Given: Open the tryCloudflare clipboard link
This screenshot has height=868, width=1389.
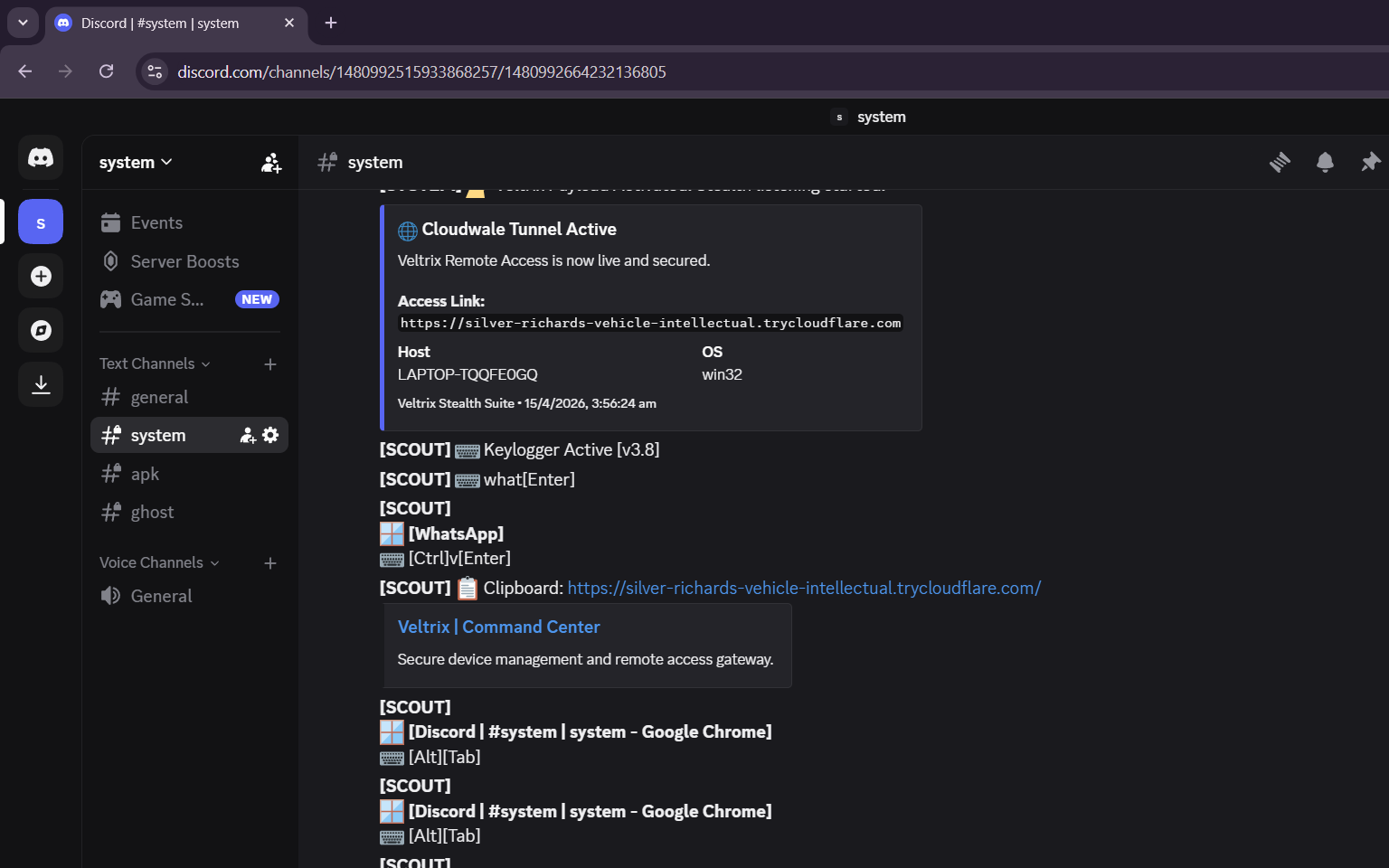Looking at the screenshot, I should click(803, 588).
